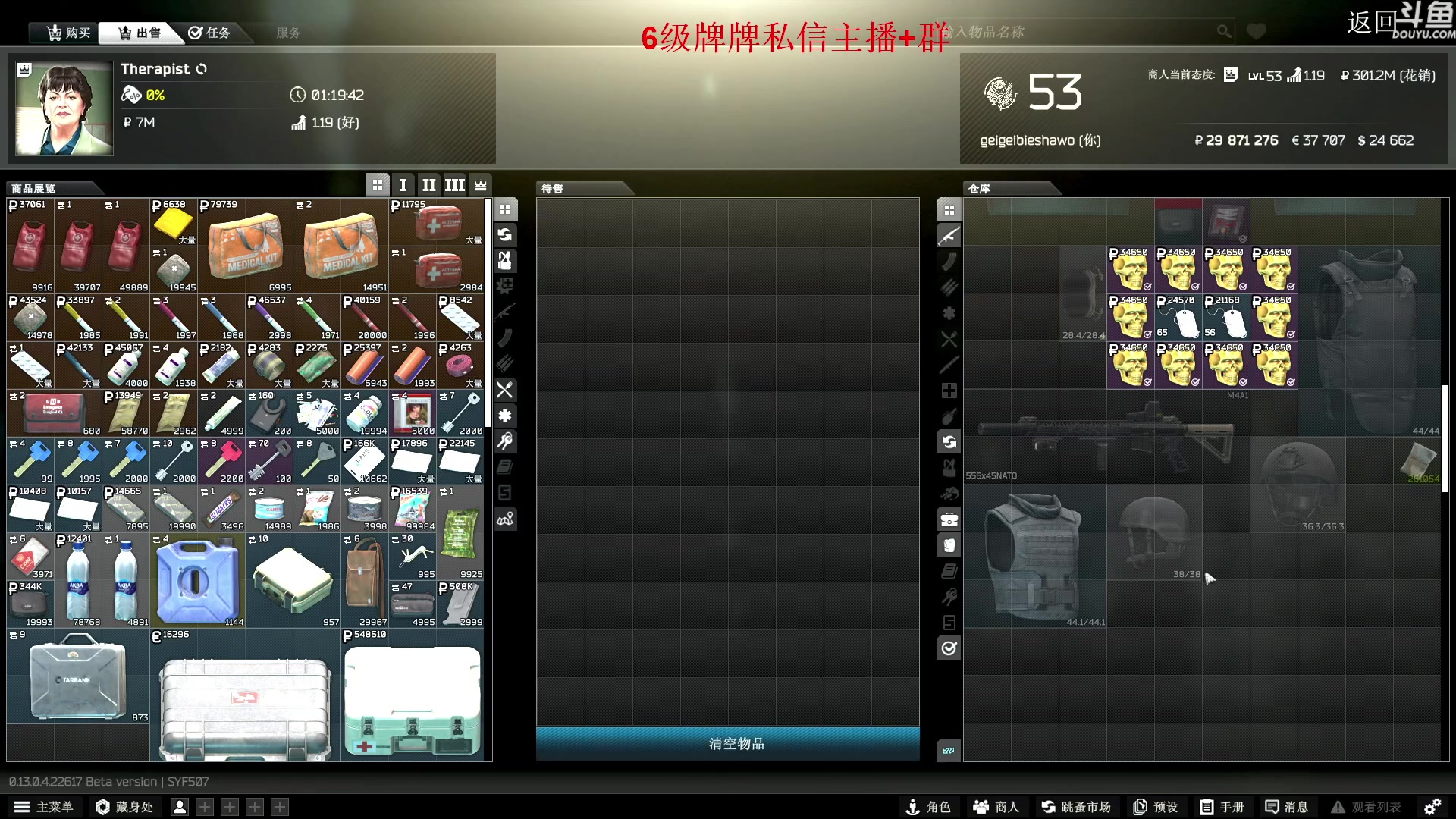Filter goods by loyalty level I
This screenshot has height=819, width=1456.
tap(403, 185)
